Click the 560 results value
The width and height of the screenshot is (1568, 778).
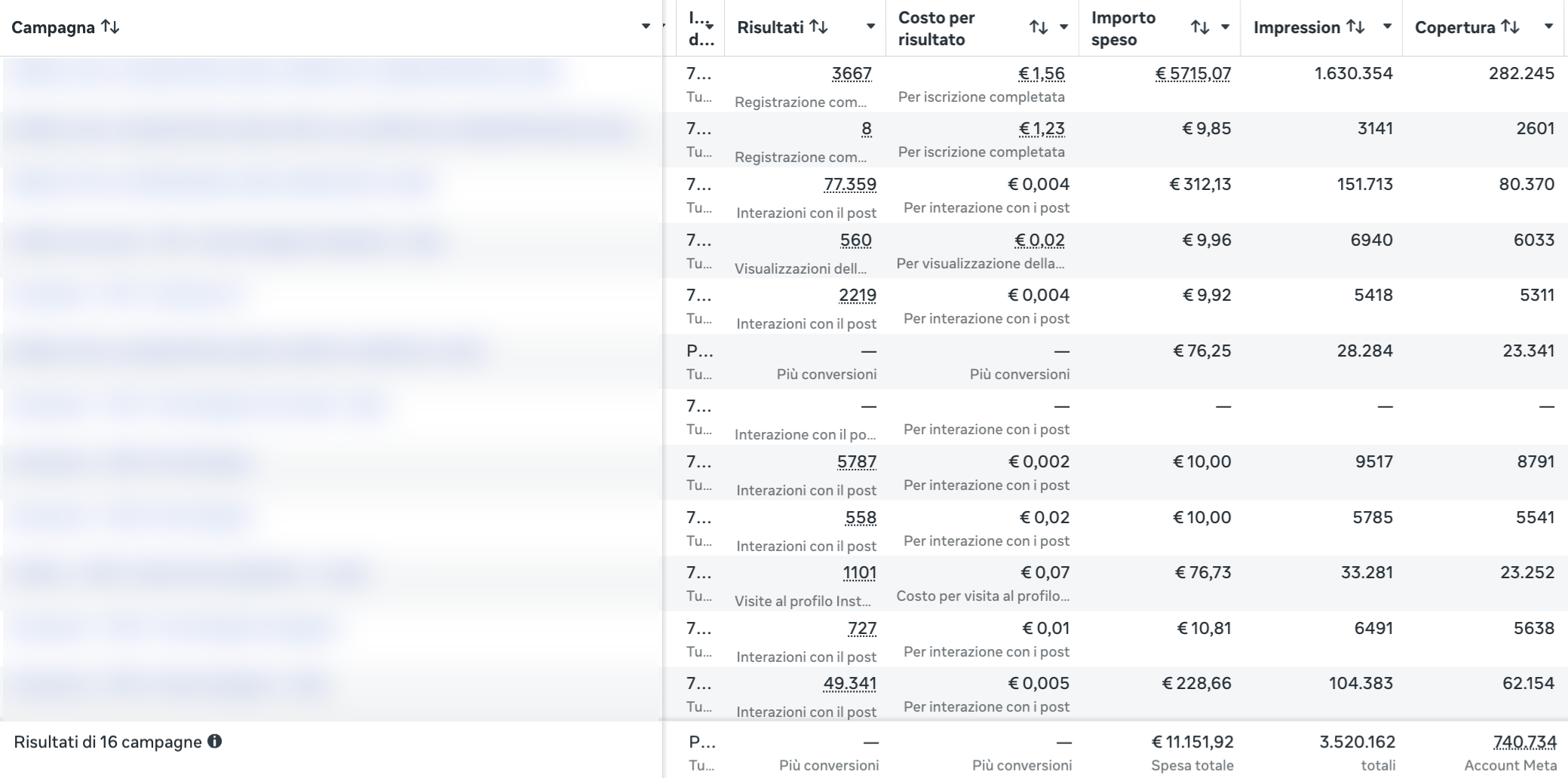click(x=856, y=240)
